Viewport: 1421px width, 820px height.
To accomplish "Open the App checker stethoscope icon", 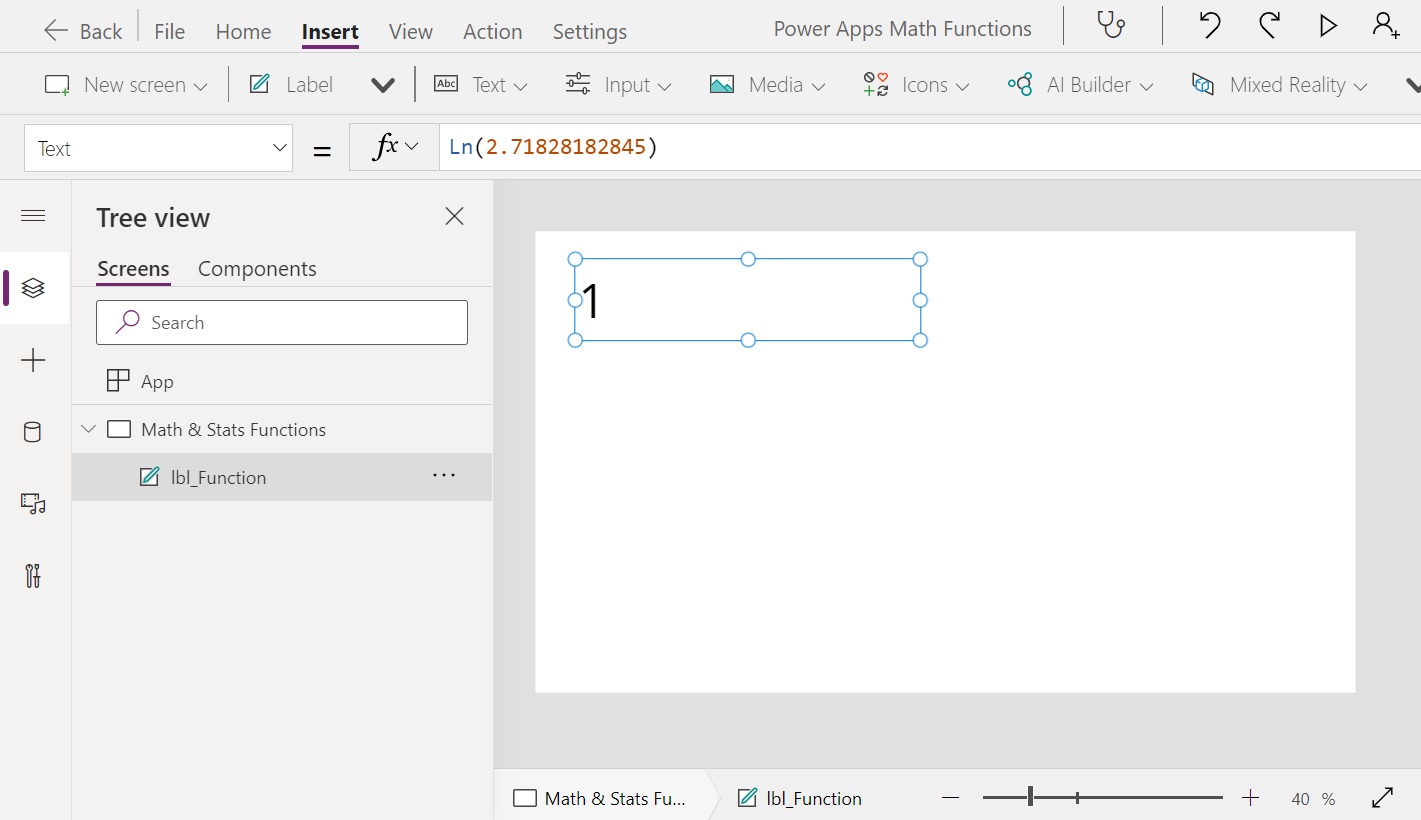I will (1111, 26).
